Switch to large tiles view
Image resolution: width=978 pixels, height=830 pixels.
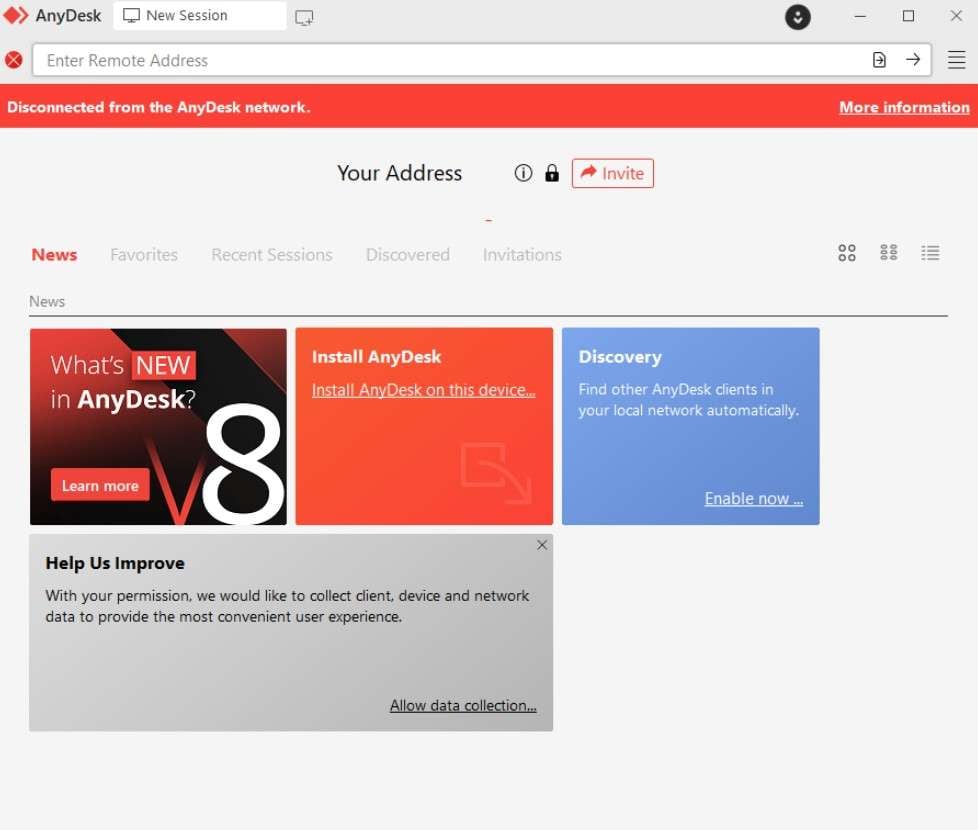(x=846, y=253)
